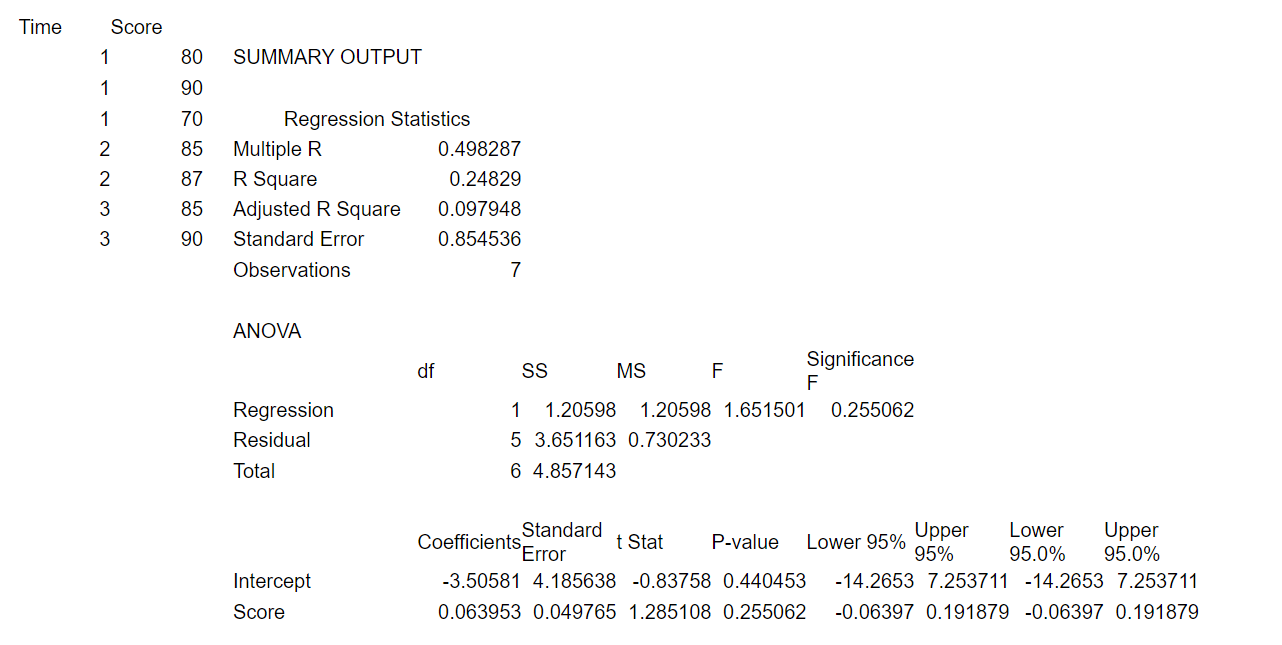The width and height of the screenshot is (1282, 645).
Task: Select the Score coefficient 0.063953
Action: [479, 612]
